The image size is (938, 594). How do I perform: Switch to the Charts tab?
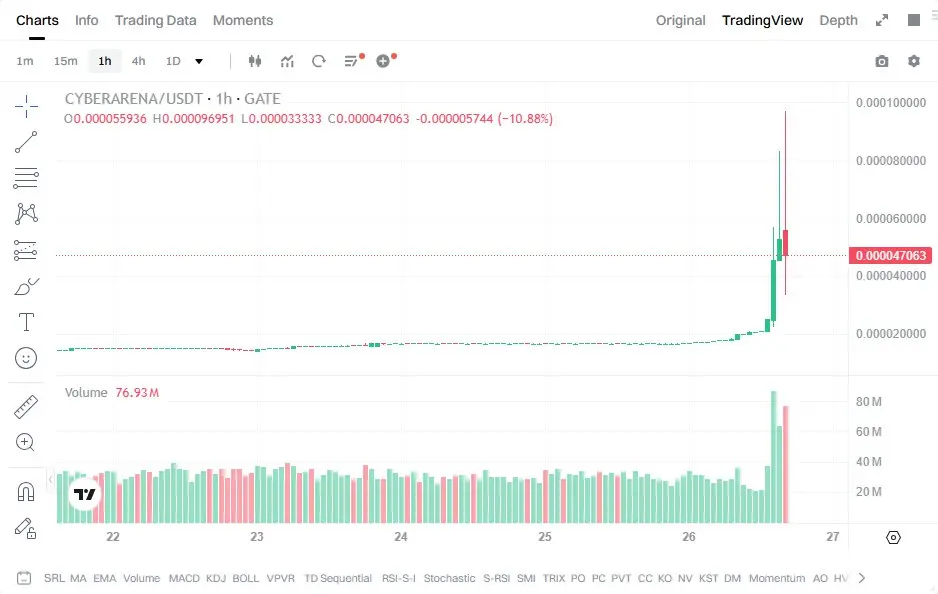pos(37,20)
